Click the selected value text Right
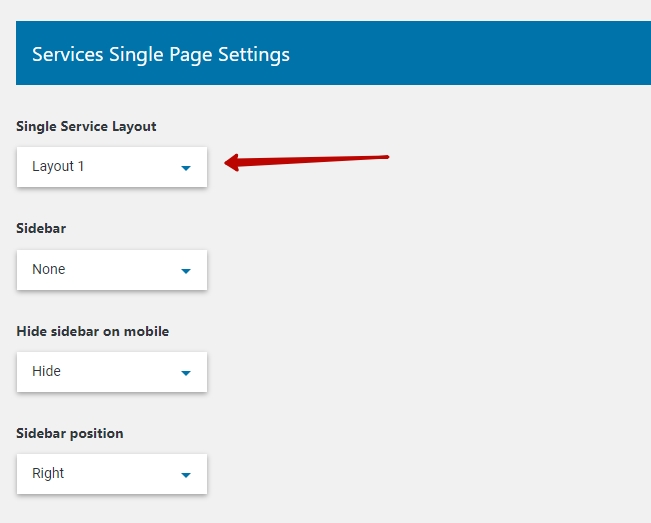The image size is (651, 523). [48, 473]
